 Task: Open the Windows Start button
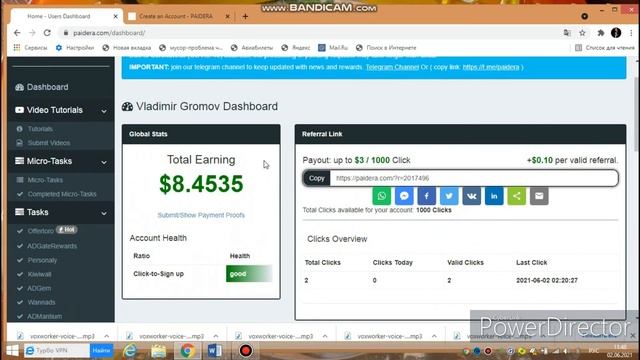pyautogui.click(x=12, y=351)
